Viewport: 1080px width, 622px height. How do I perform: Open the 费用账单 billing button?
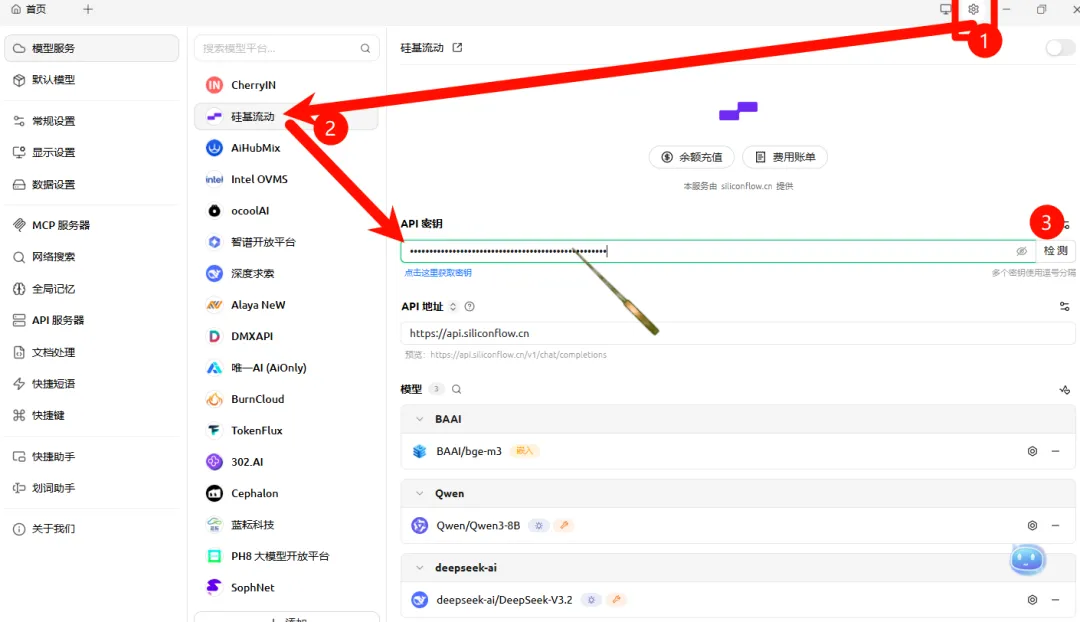click(785, 157)
